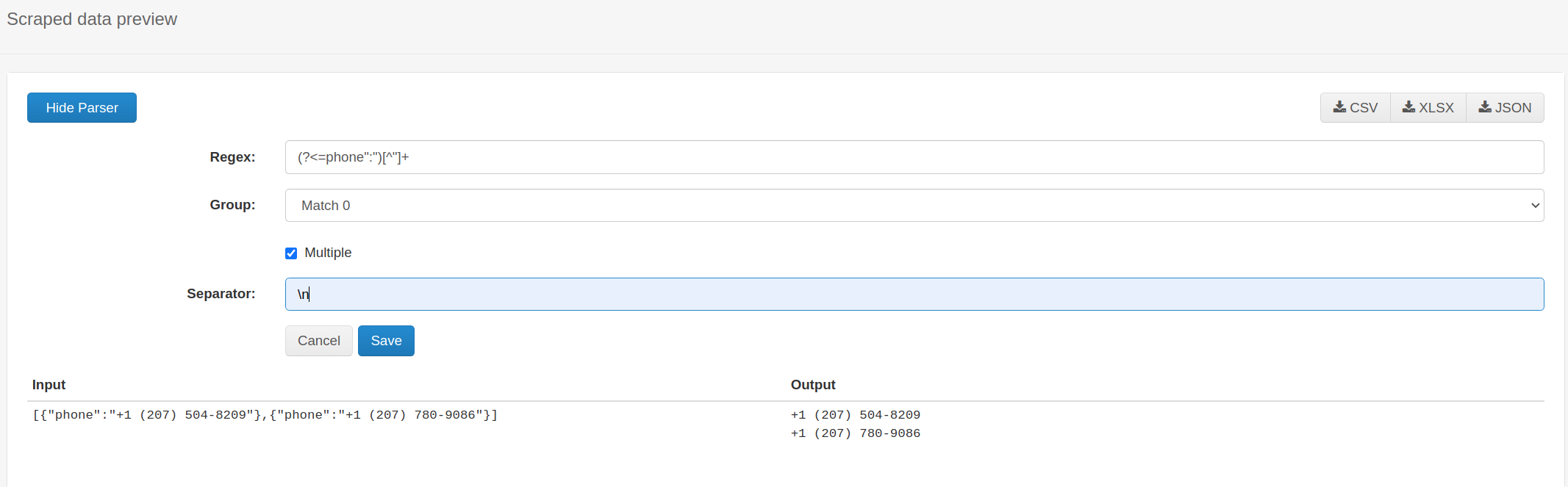This screenshot has height=487, width=1568.
Task: Click the XLSX download icon
Action: pyautogui.click(x=1408, y=107)
